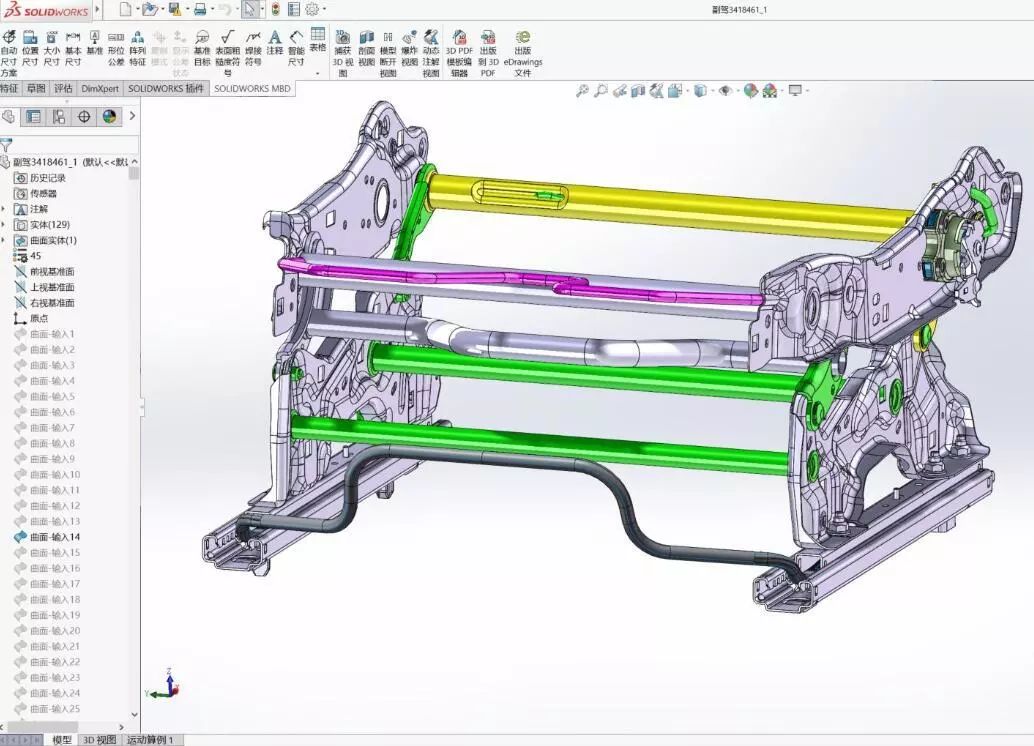Expand the 实体(129) solid bodies folder

click(5, 225)
